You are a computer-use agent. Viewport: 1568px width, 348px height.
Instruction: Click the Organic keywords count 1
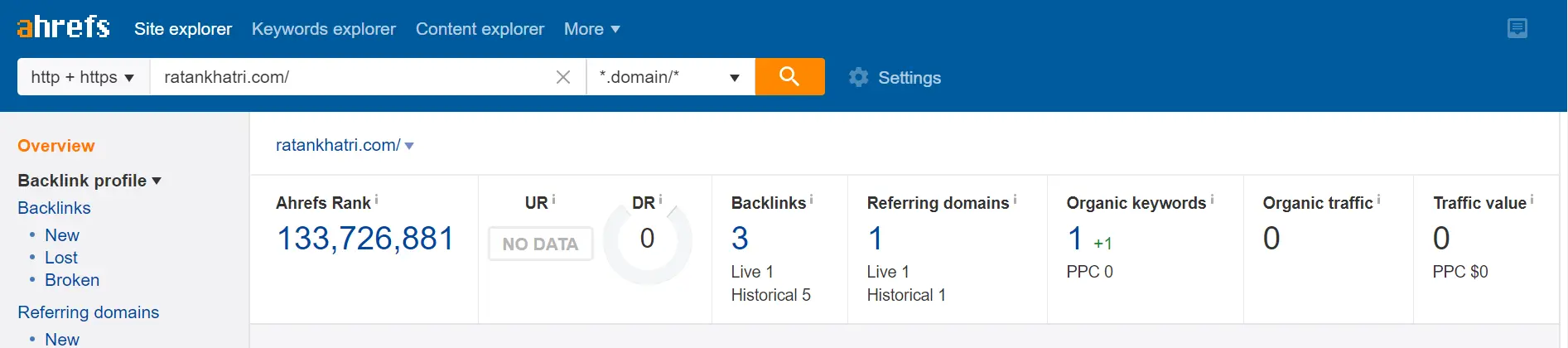[1075, 239]
